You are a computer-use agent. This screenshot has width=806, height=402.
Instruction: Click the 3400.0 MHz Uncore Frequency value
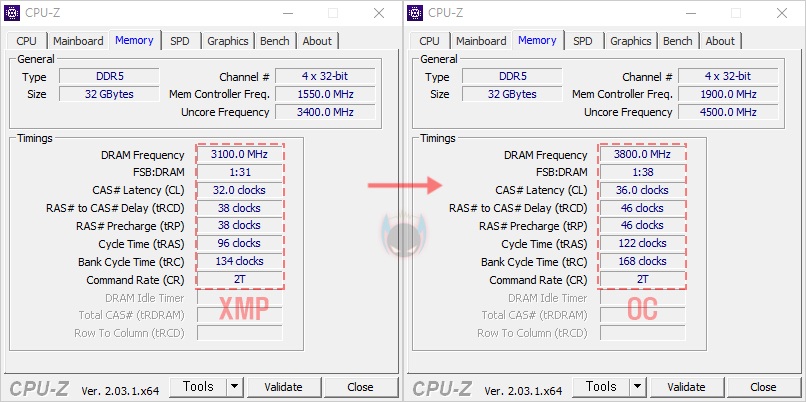click(325, 112)
